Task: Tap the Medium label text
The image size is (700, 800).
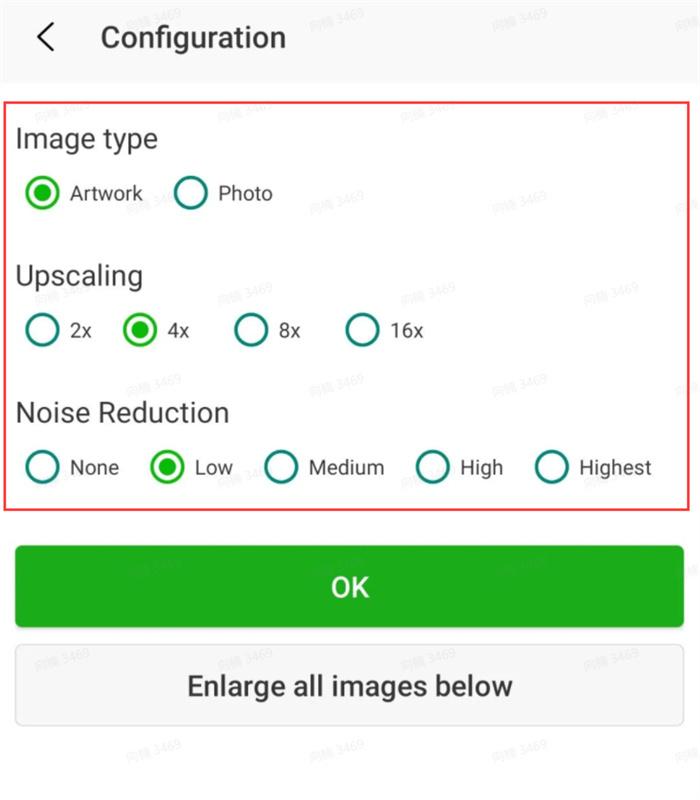Action: [x=346, y=467]
